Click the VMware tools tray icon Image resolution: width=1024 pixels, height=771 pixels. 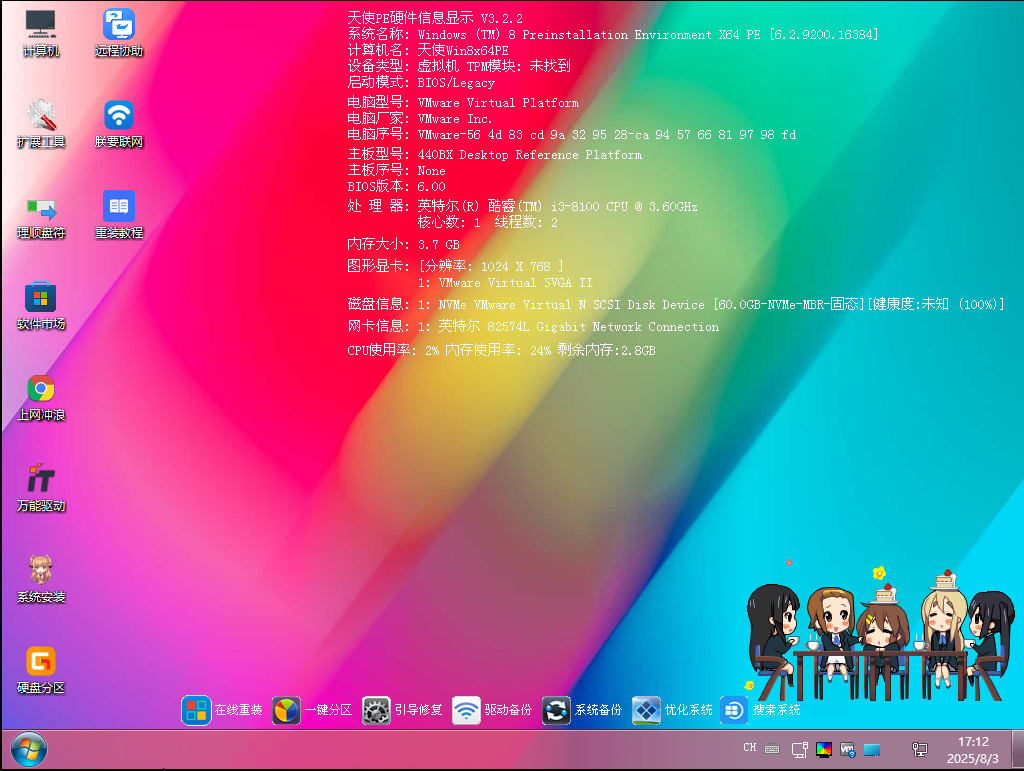847,748
